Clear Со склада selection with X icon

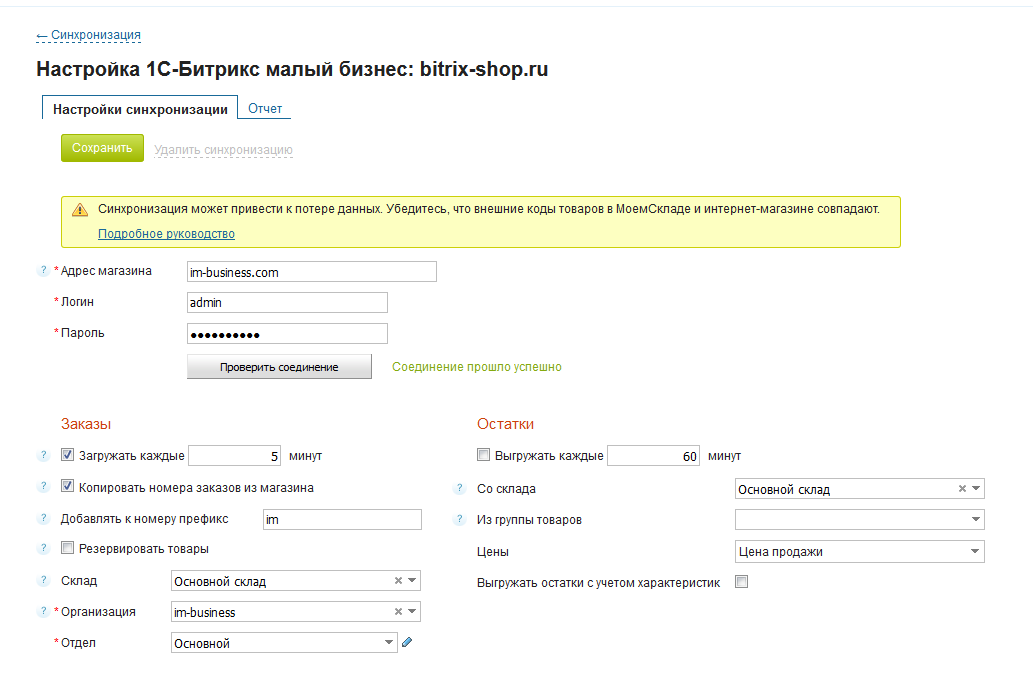962,488
